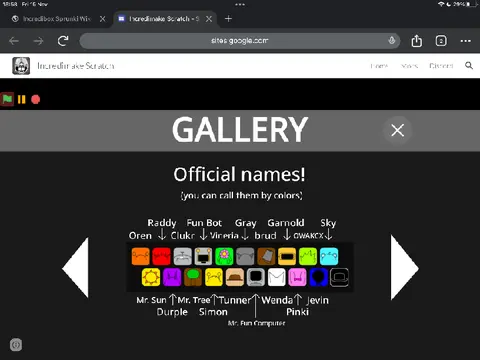Go to the previous gallery page

(76, 268)
